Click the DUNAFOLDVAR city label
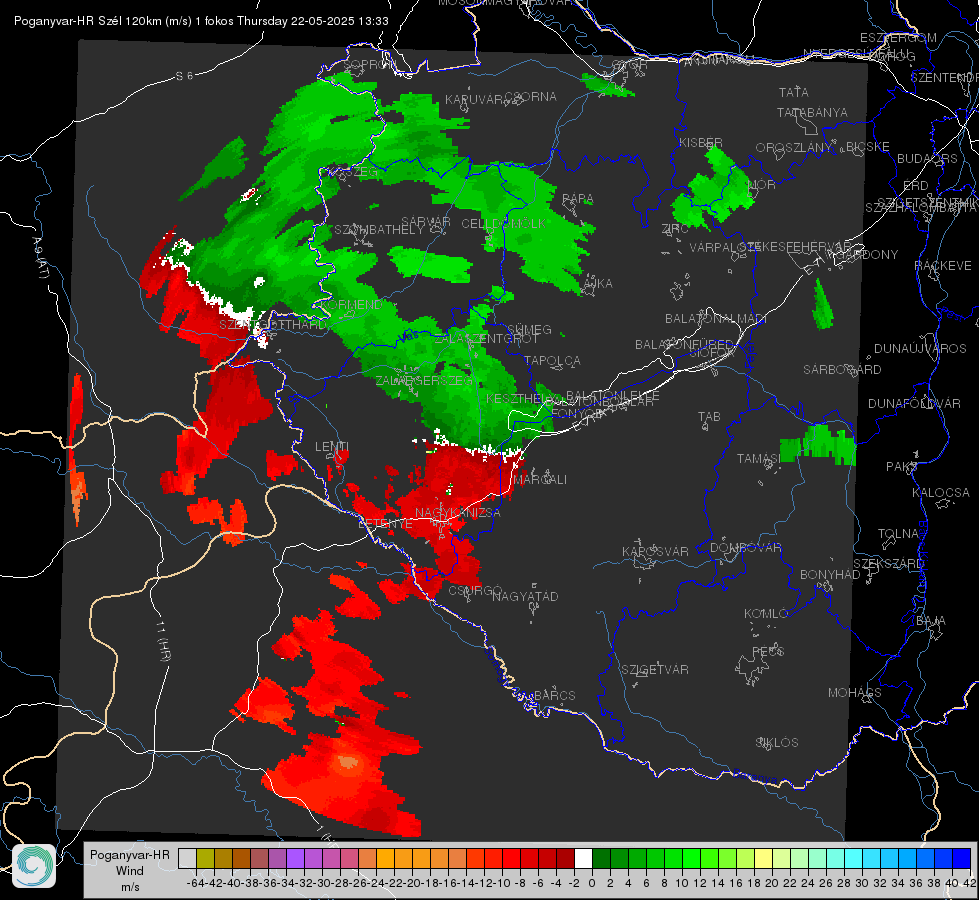 [x=914, y=403]
